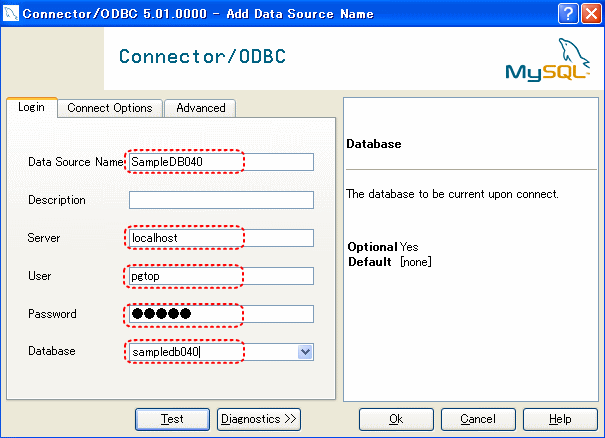Click the MySQL dolphin logo
The width and height of the screenshot is (605, 438).
click(547, 60)
